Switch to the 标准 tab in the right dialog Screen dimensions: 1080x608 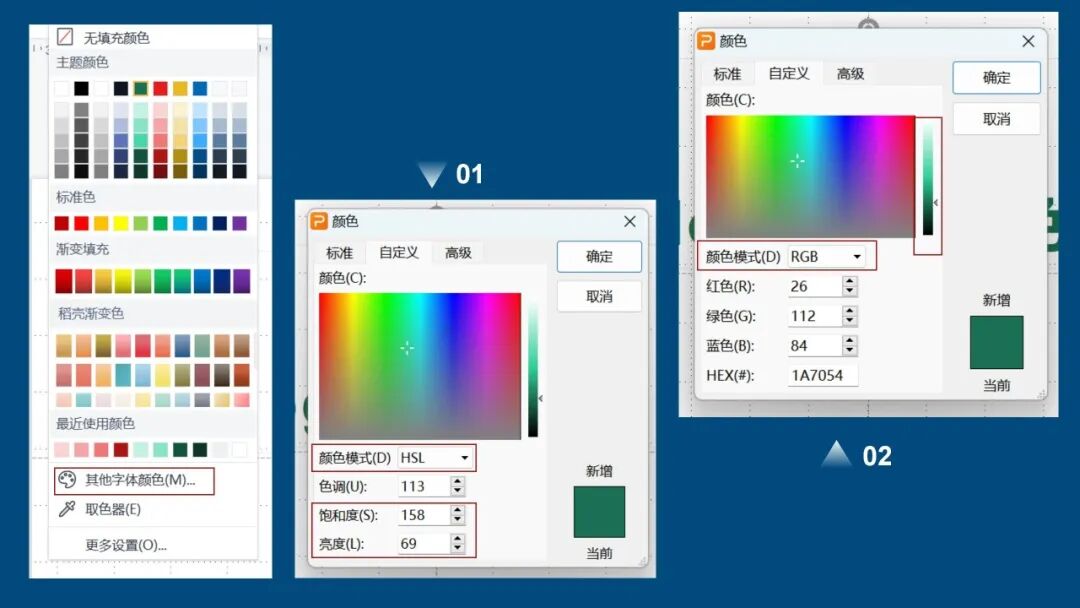(726, 73)
